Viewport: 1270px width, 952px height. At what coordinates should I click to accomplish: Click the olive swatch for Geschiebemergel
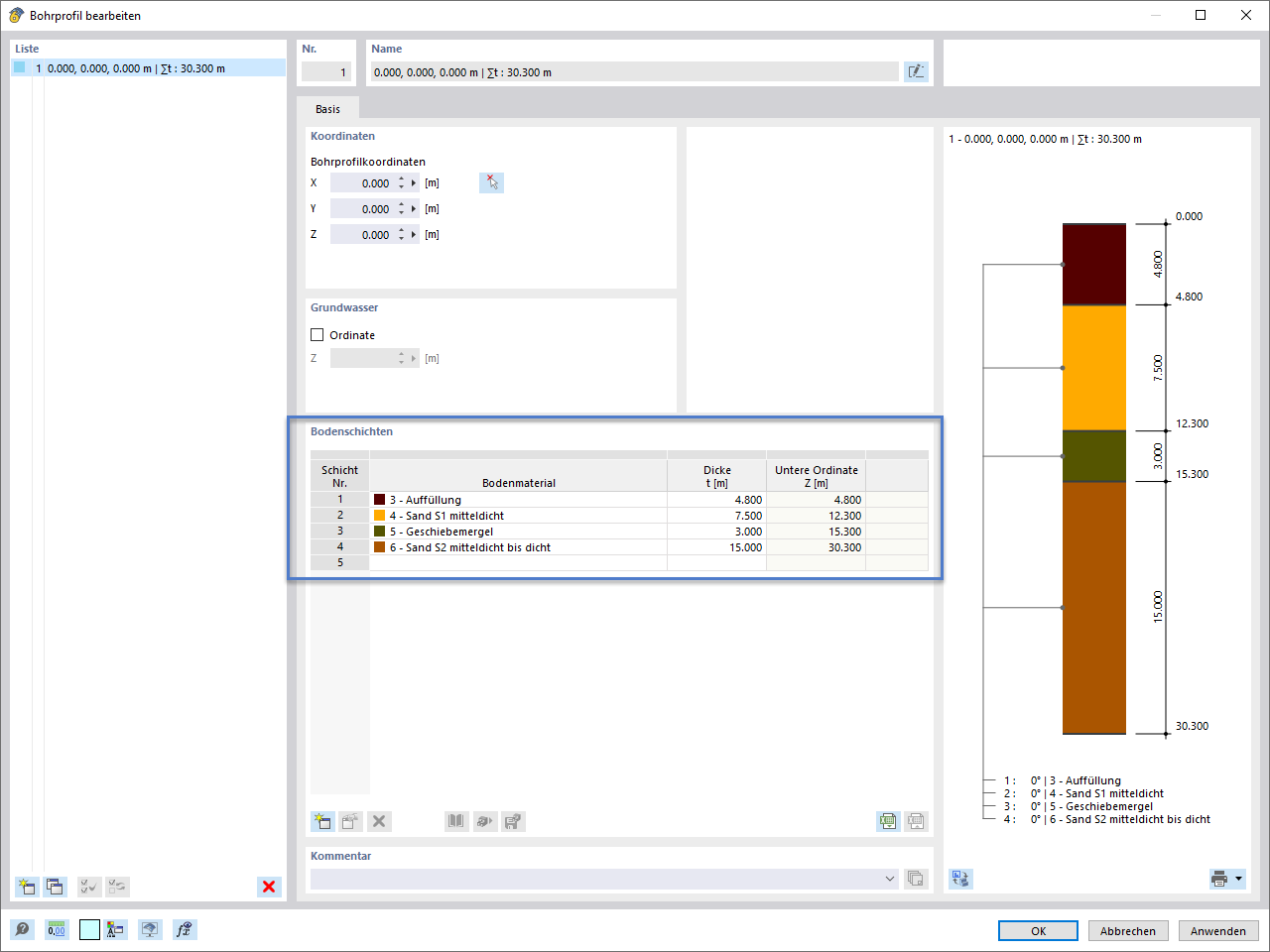(379, 532)
